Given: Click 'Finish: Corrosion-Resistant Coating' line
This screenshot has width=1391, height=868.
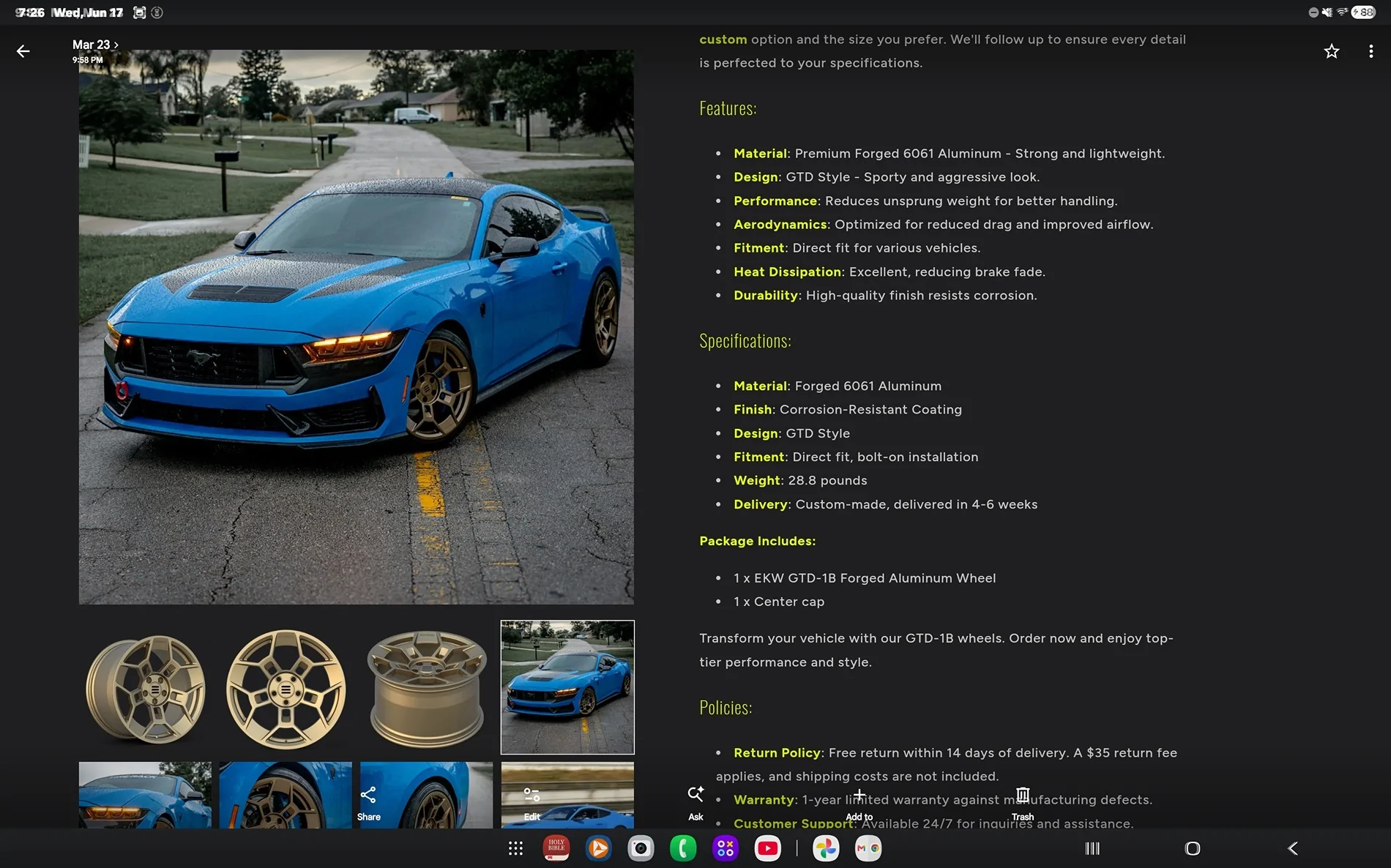Looking at the screenshot, I should (x=848, y=409).
